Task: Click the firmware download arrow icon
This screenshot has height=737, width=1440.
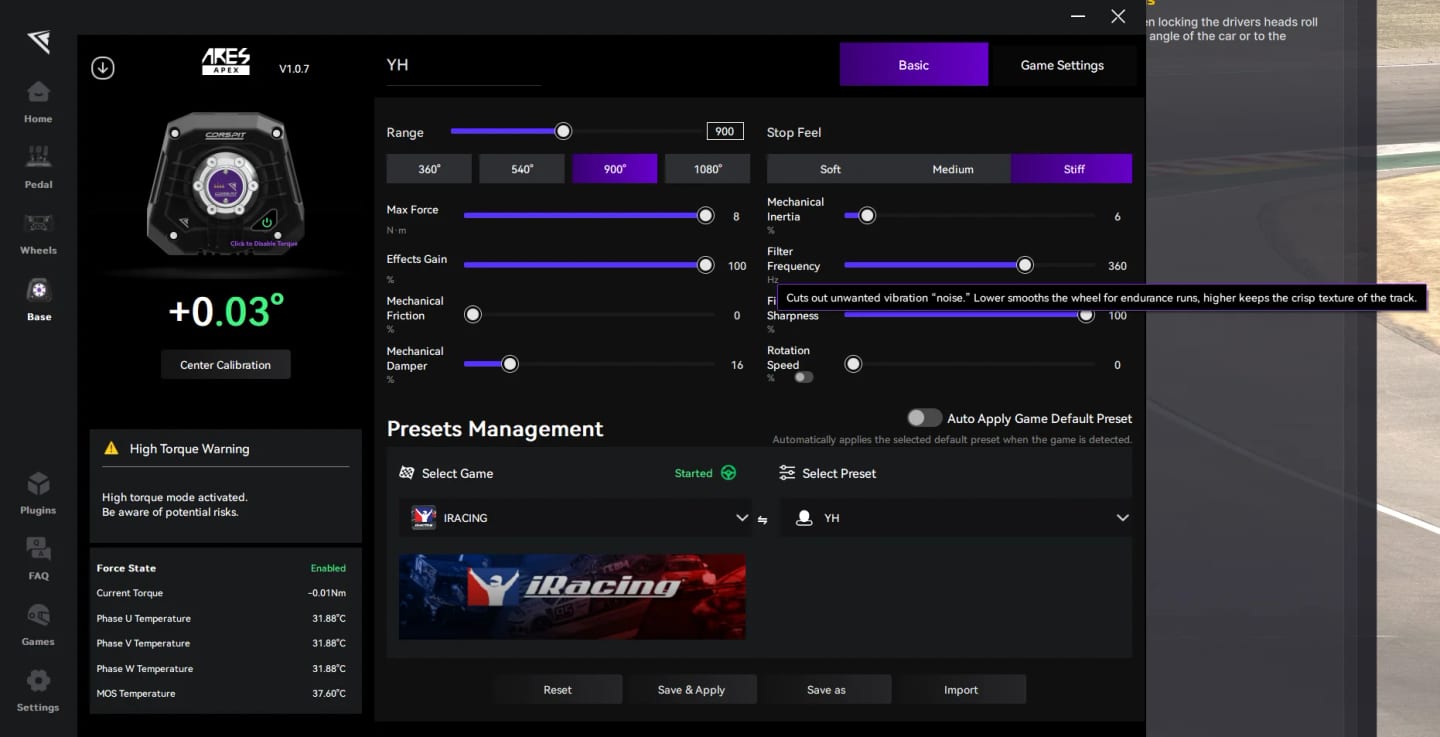Action: [x=103, y=68]
